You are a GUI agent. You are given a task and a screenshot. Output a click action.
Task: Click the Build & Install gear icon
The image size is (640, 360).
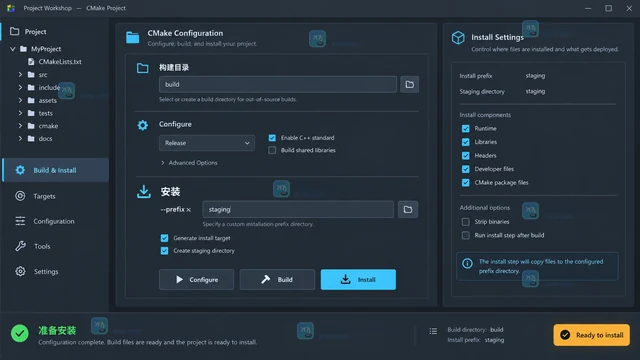pos(20,170)
